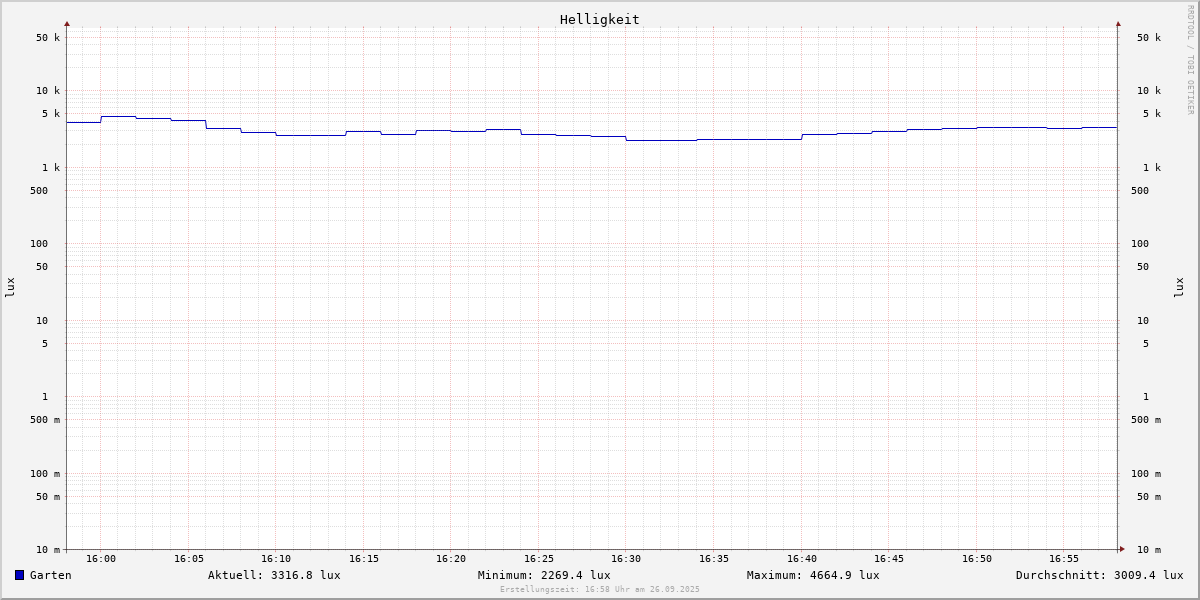This screenshot has height=600, width=1200.
Task: Click the 50 k label on left axis
Action: (48, 38)
